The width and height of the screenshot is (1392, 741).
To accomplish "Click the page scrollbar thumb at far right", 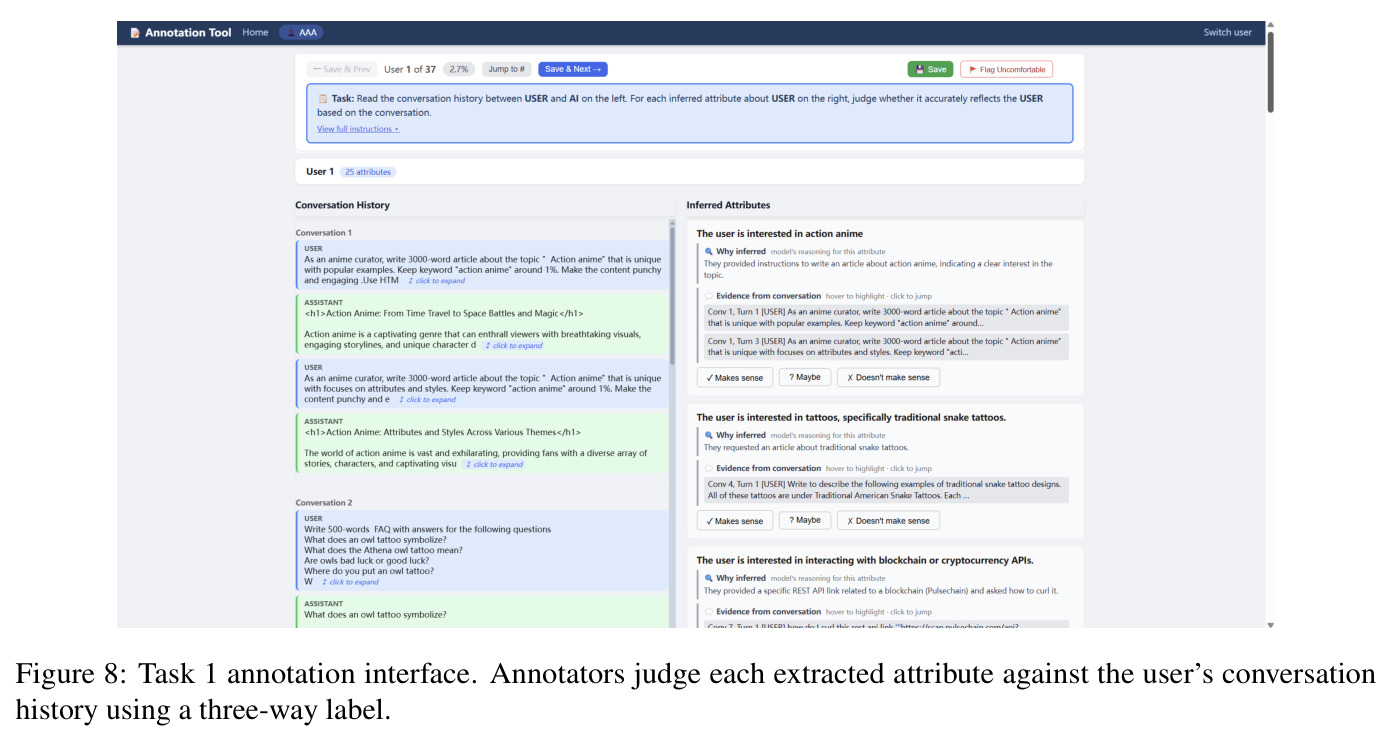I will (1271, 70).
